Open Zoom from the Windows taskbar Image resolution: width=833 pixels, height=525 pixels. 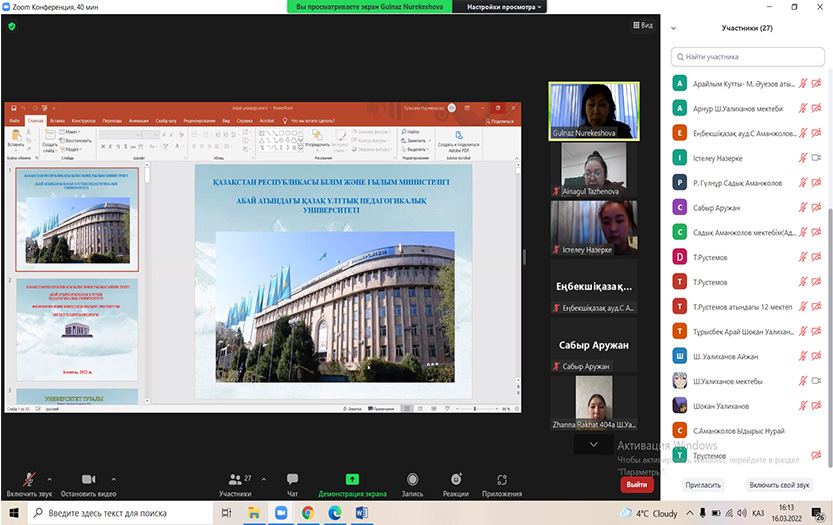point(282,513)
